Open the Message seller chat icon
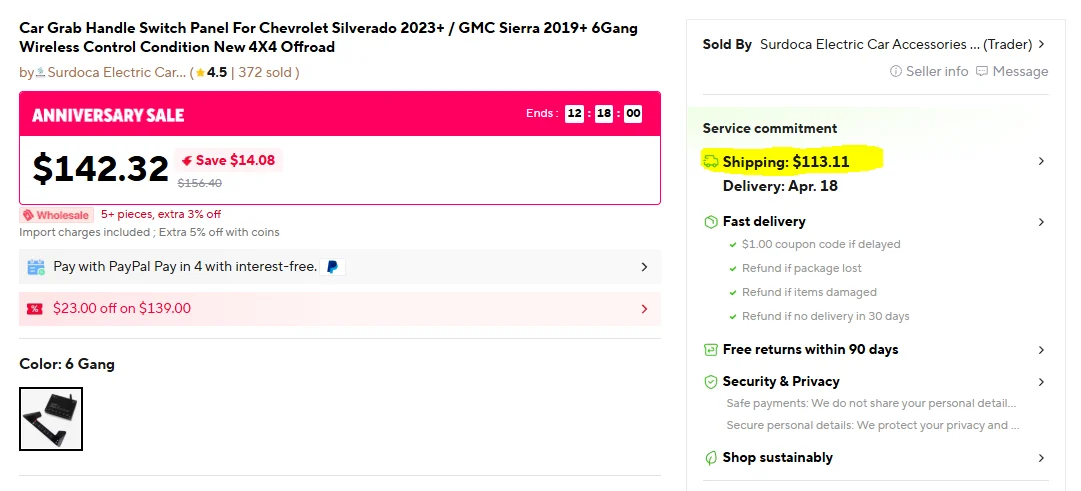 pos(982,72)
